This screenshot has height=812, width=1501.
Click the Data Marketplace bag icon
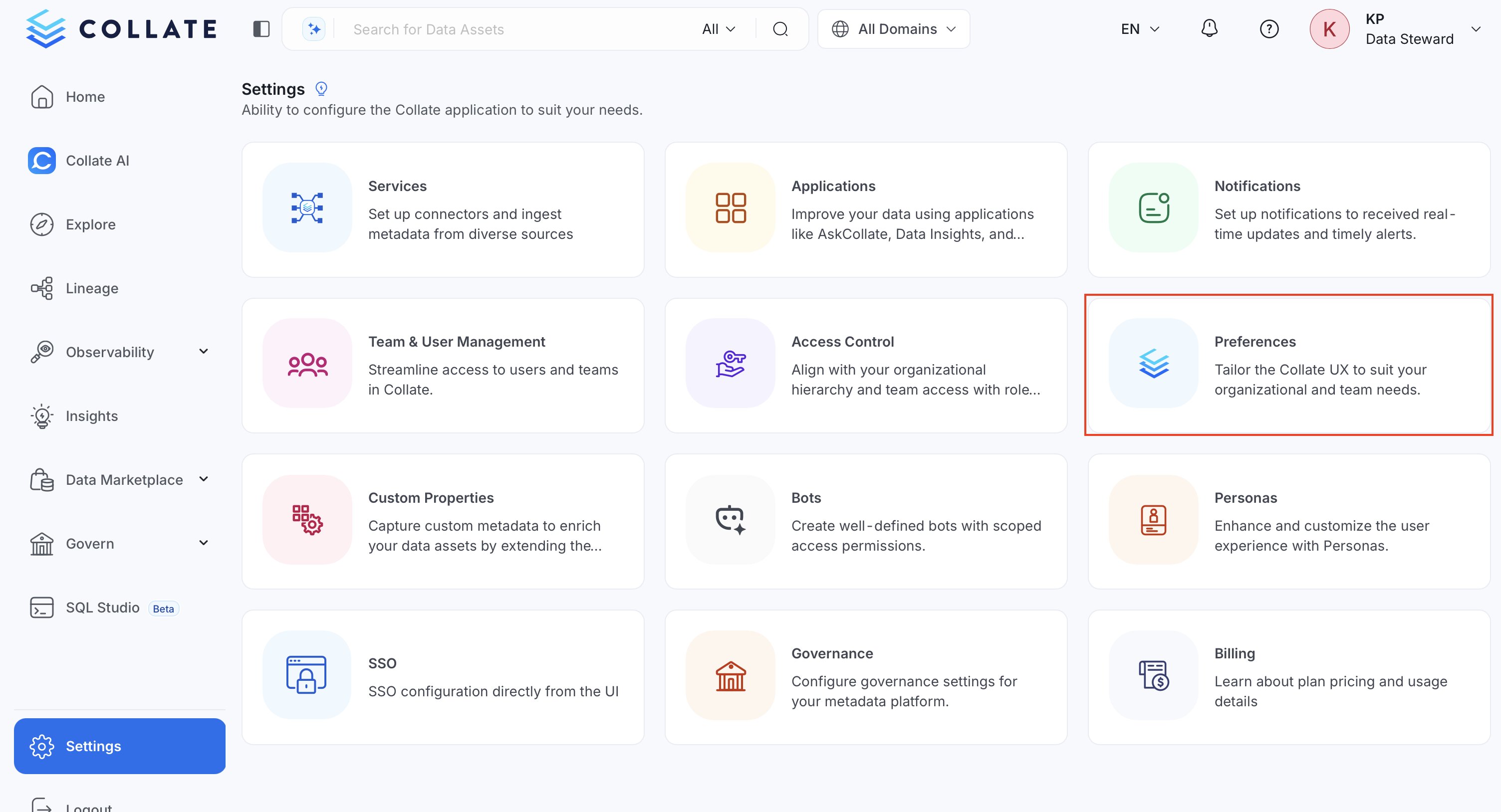(42, 480)
